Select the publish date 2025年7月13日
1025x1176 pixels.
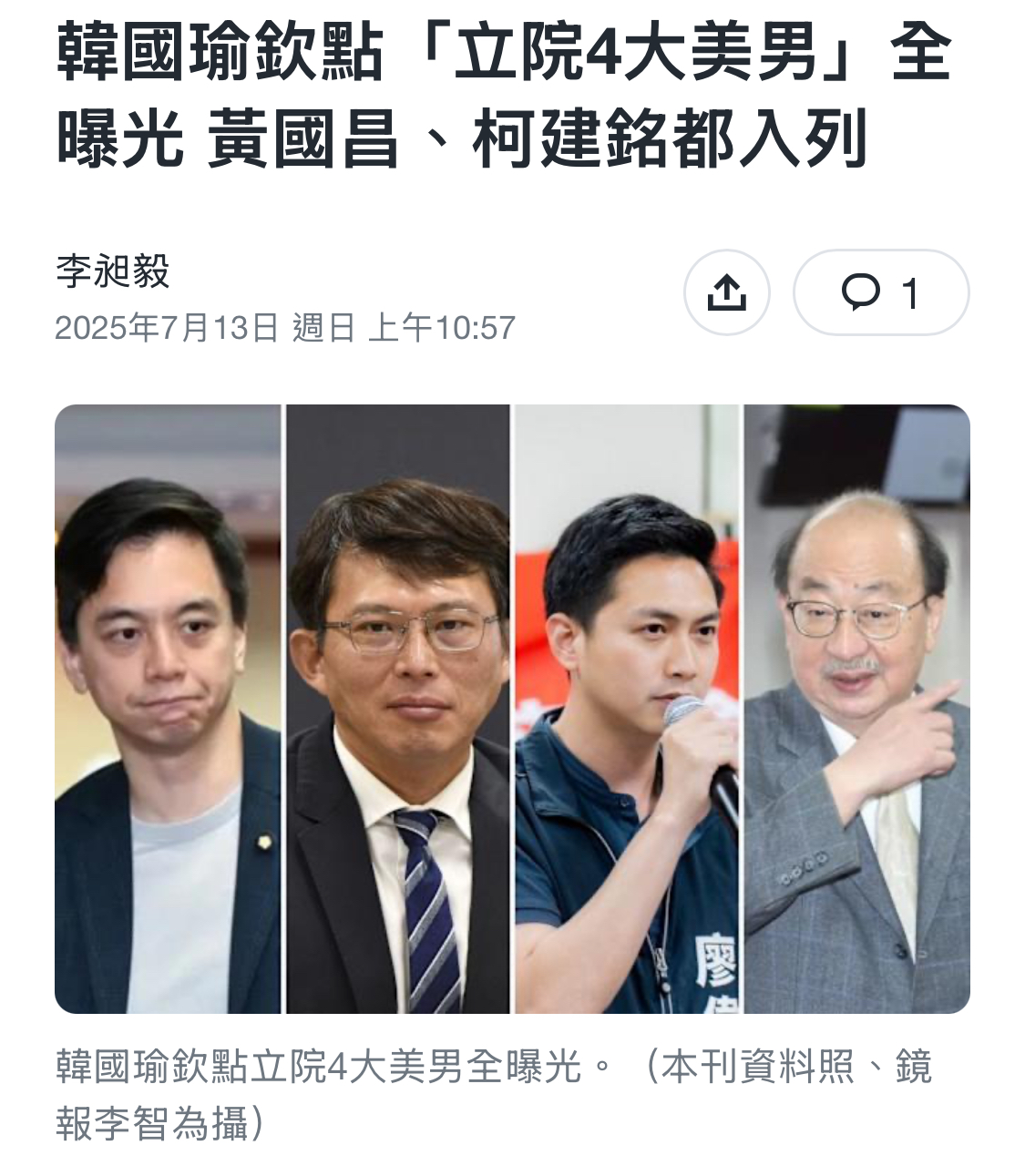pyautogui.click(x=166, y=327)
